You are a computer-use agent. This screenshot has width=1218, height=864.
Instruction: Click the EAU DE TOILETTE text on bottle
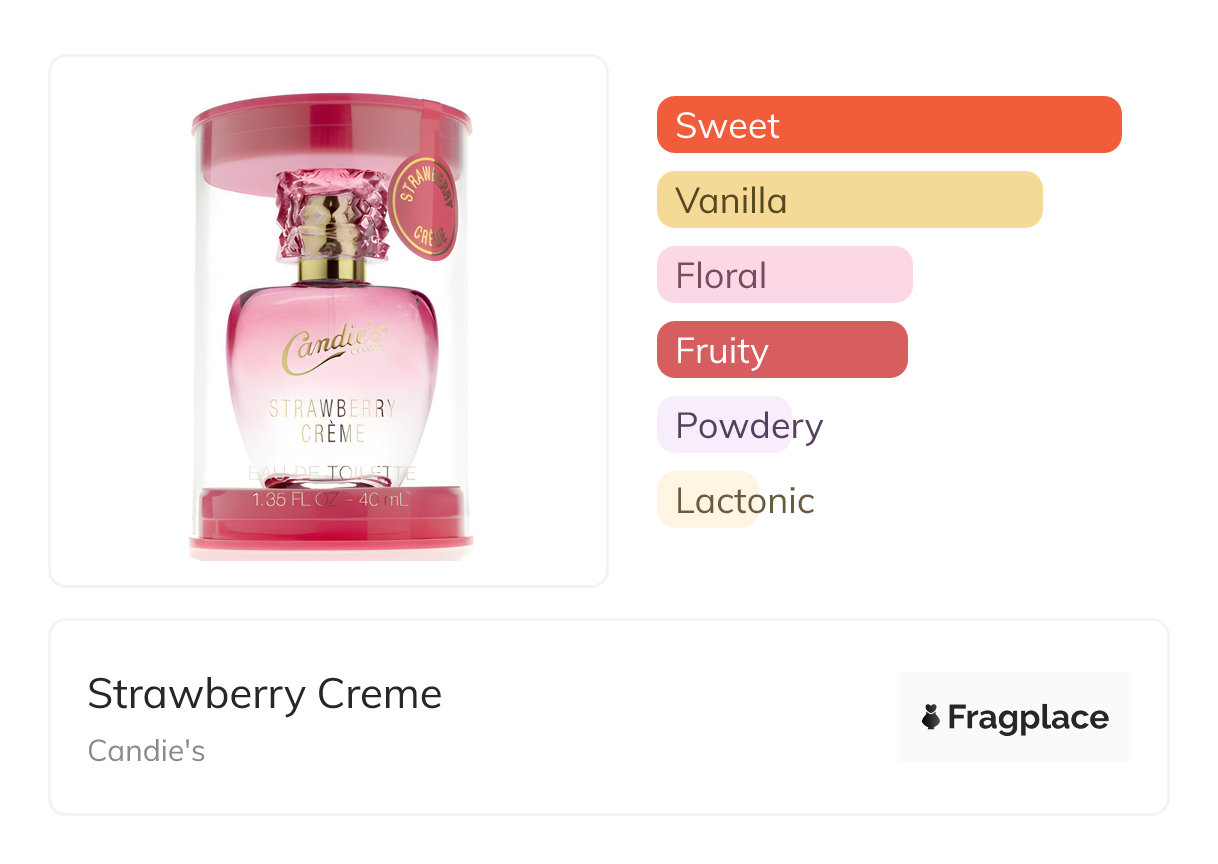[x=332, y=473]
